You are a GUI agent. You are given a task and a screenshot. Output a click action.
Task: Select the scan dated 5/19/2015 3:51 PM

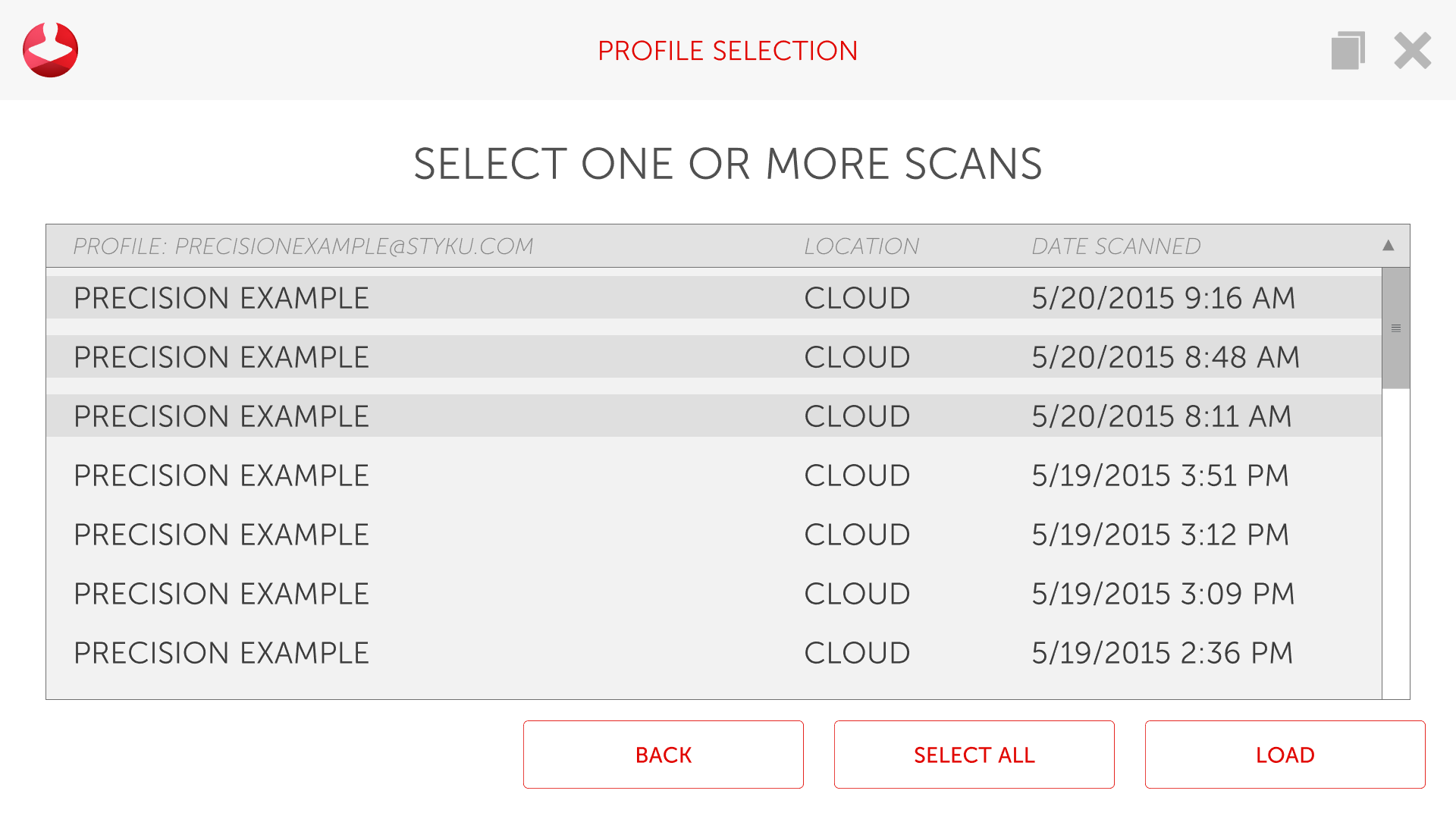[713, 475]
